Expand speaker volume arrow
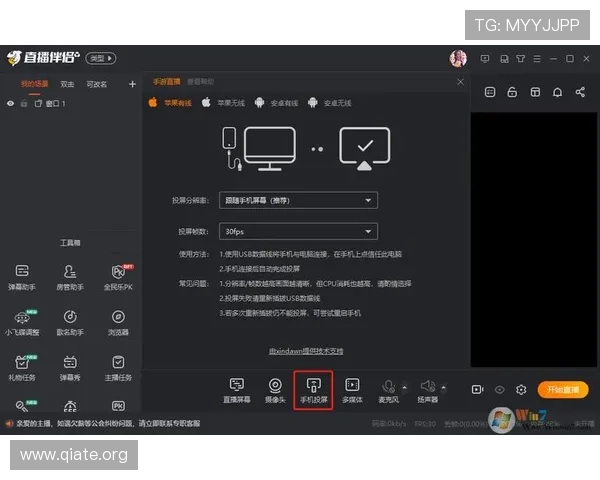This screenshot has height=480, width=600. (x=443, y=387)
